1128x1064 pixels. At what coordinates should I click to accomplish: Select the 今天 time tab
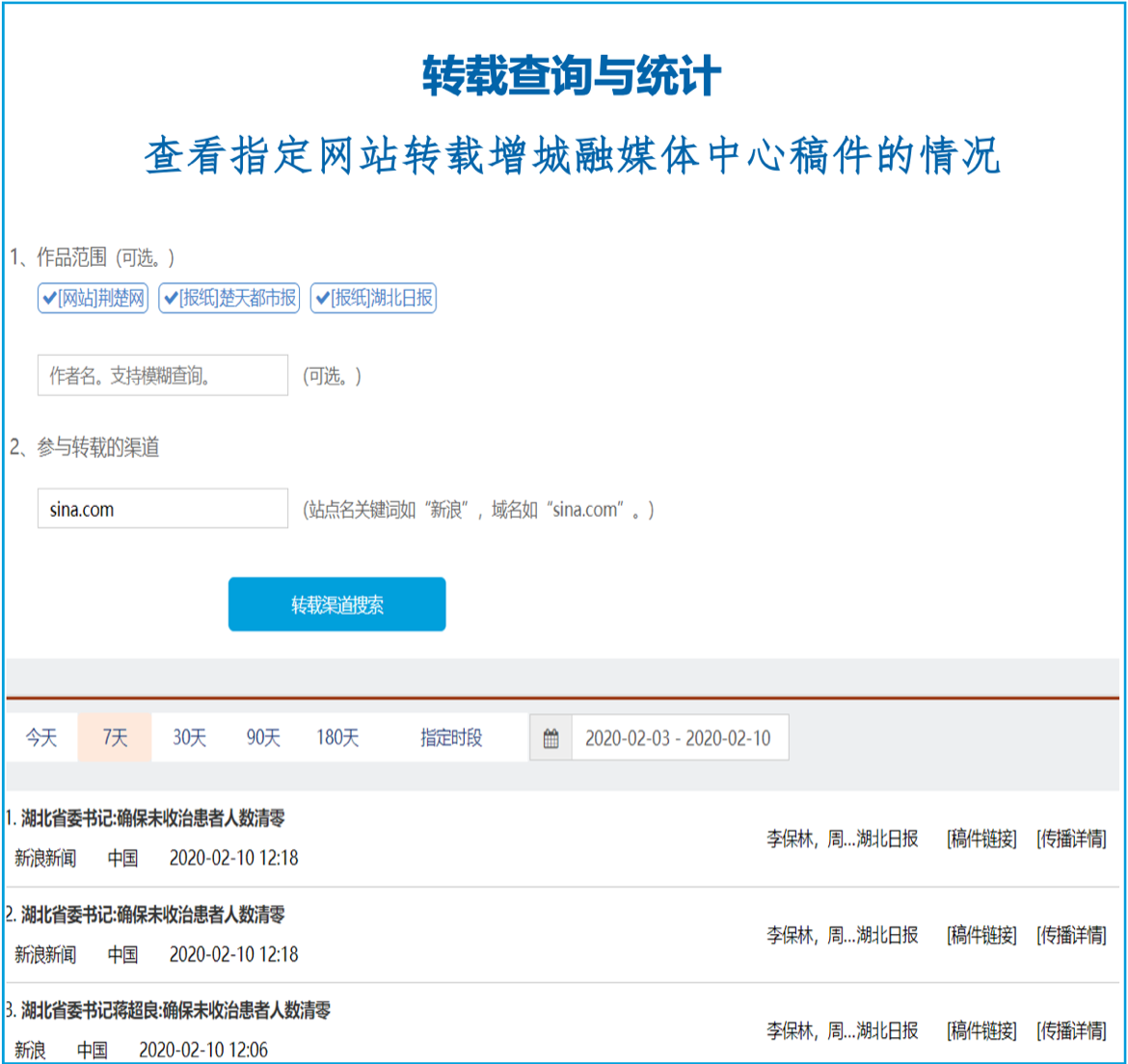41,737
